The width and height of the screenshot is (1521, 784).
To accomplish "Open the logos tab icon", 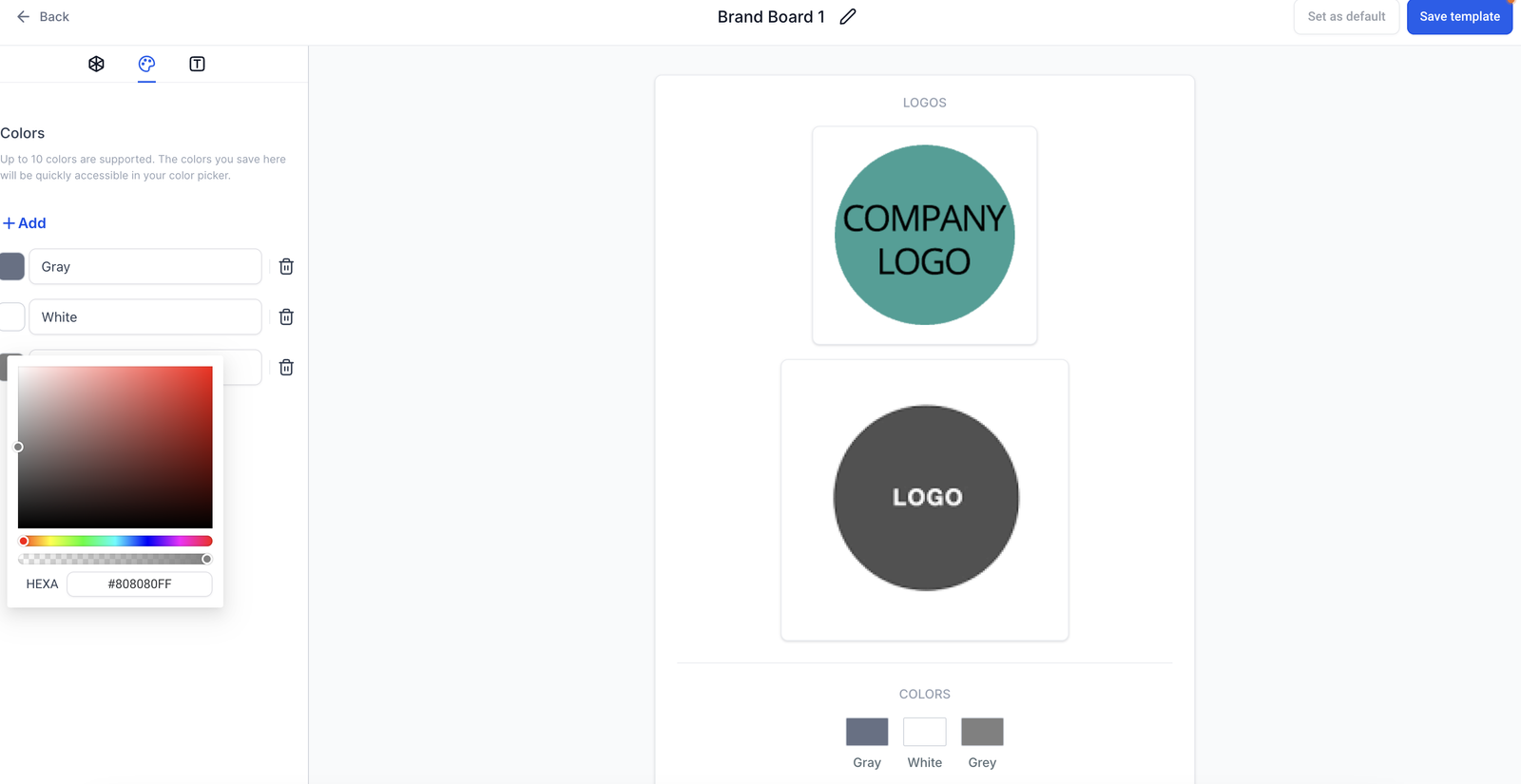I will point(96,64).
